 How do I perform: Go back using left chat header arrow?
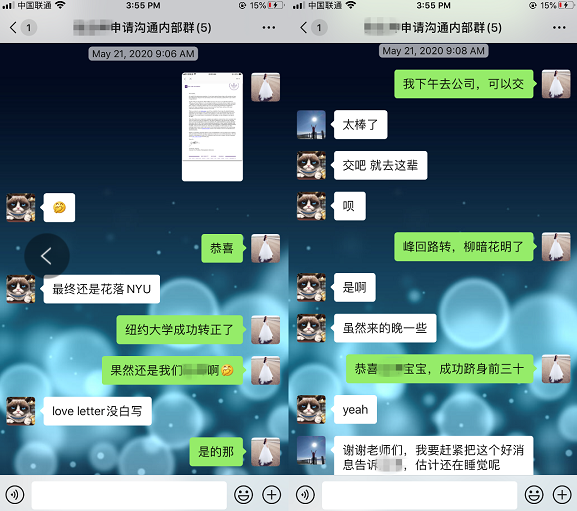click(x=13, y=28)
